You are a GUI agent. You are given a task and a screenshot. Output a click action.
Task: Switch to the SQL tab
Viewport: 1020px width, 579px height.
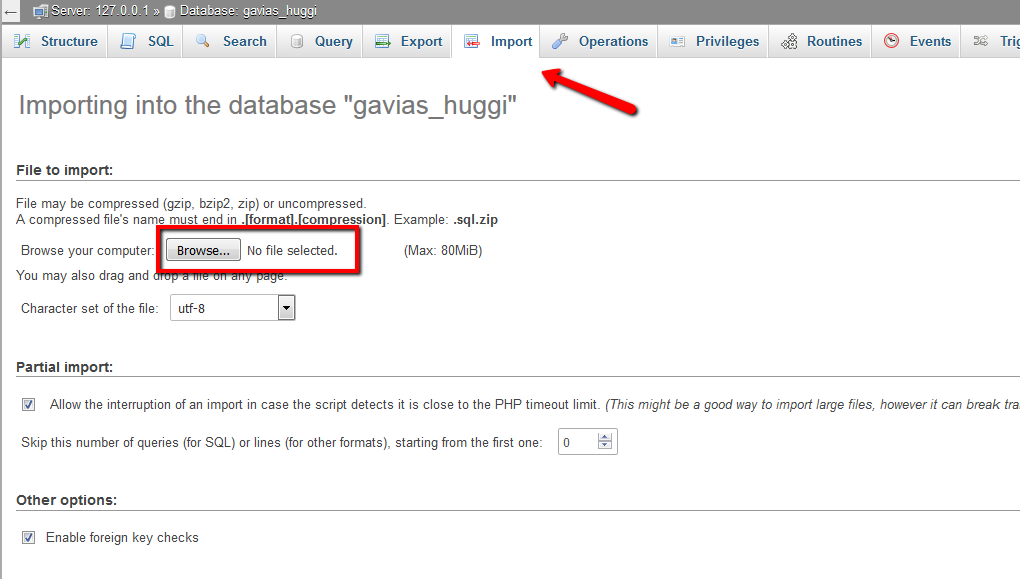coord(146,41)
